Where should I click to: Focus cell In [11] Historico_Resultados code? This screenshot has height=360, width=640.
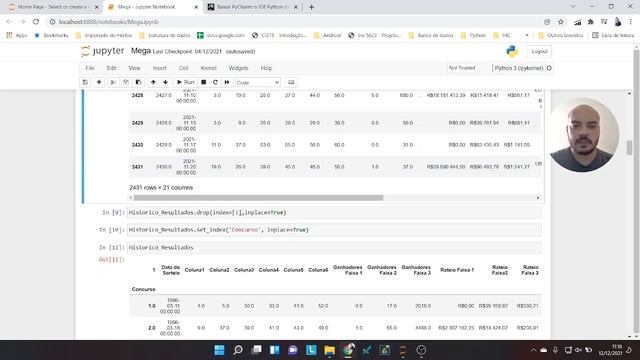click(334, 247)
